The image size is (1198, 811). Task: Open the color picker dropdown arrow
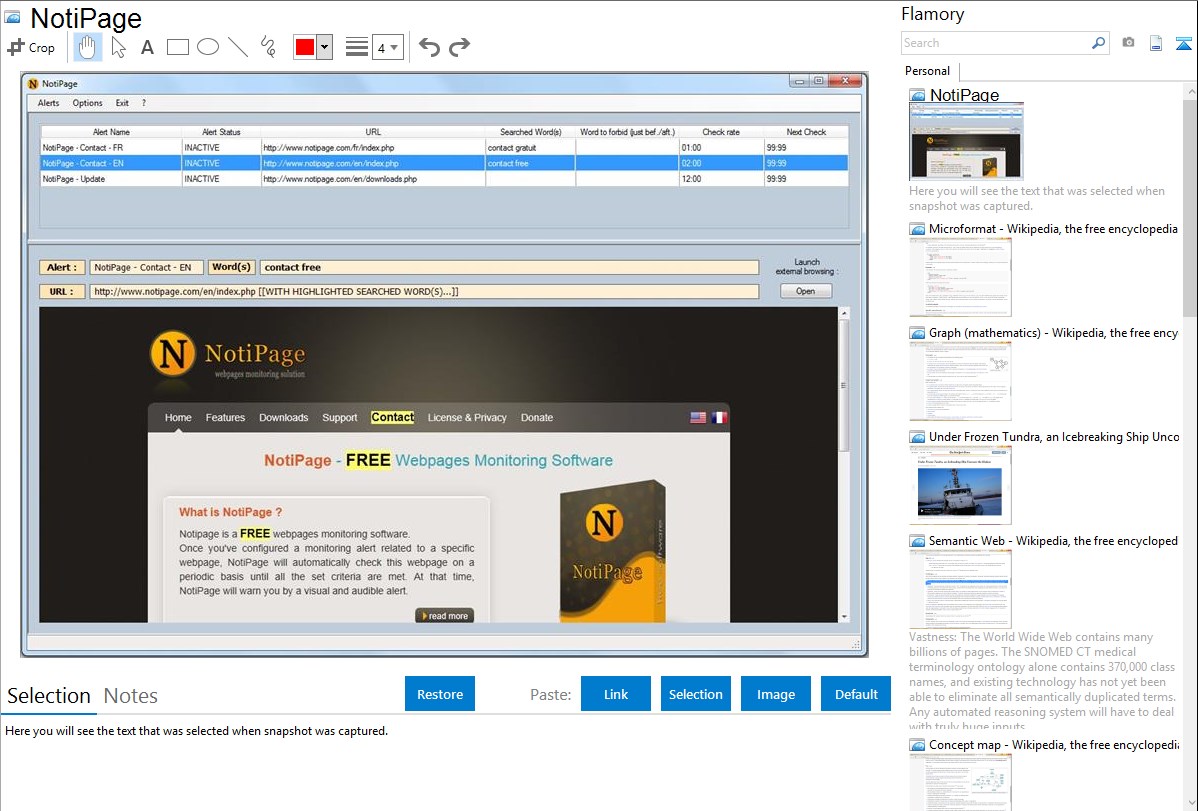click(x=324, y=47)
